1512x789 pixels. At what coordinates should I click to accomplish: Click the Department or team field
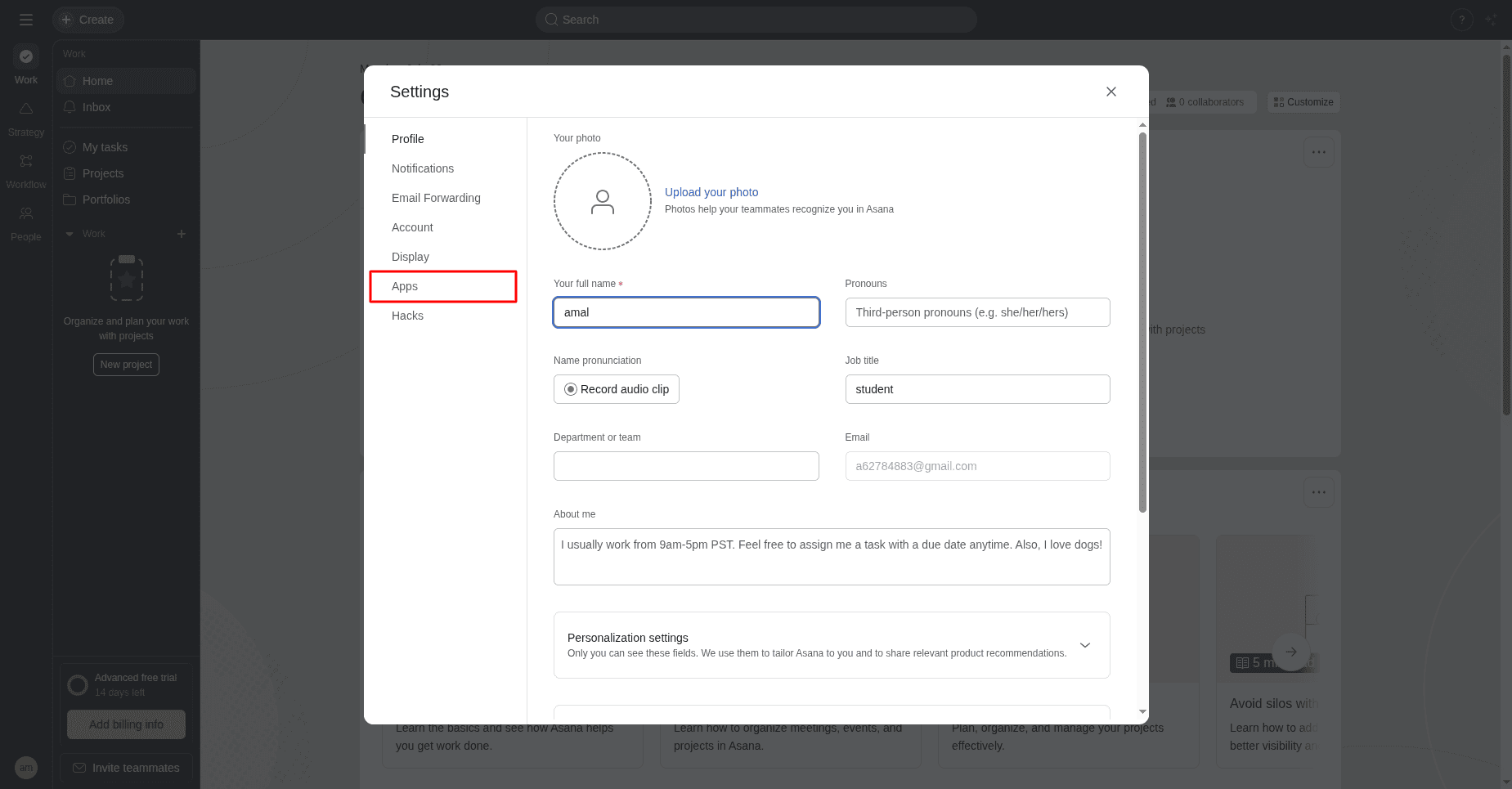(686, 466)
